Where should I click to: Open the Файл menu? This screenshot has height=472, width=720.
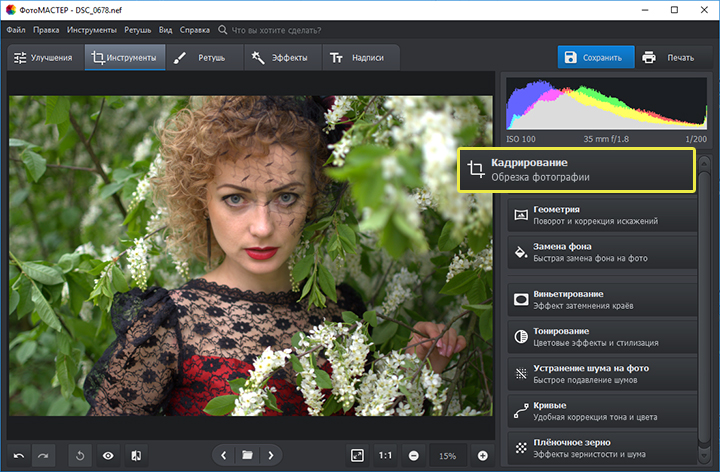(x=15, y=30)
